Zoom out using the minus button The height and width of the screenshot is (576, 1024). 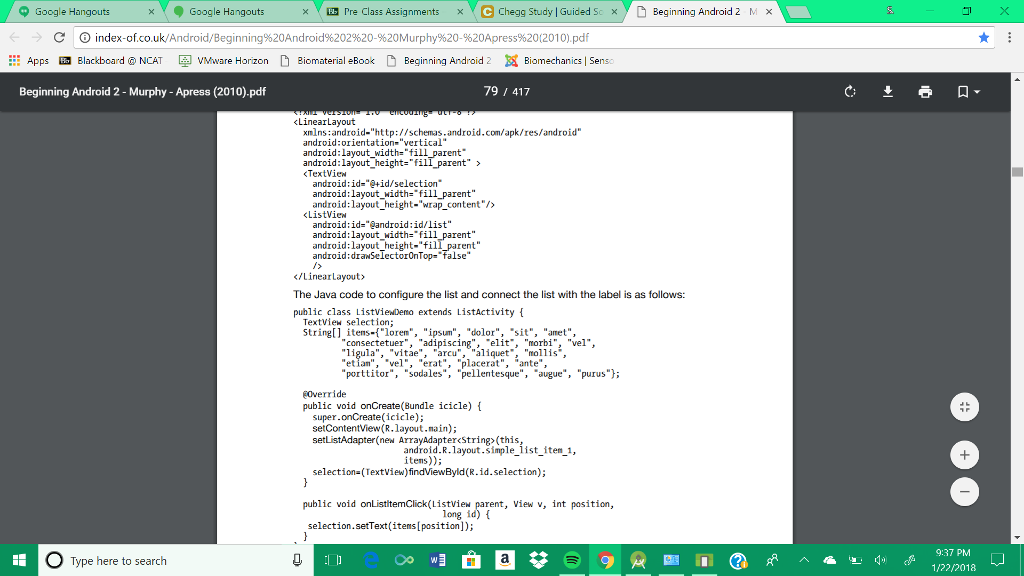(964, 491)
